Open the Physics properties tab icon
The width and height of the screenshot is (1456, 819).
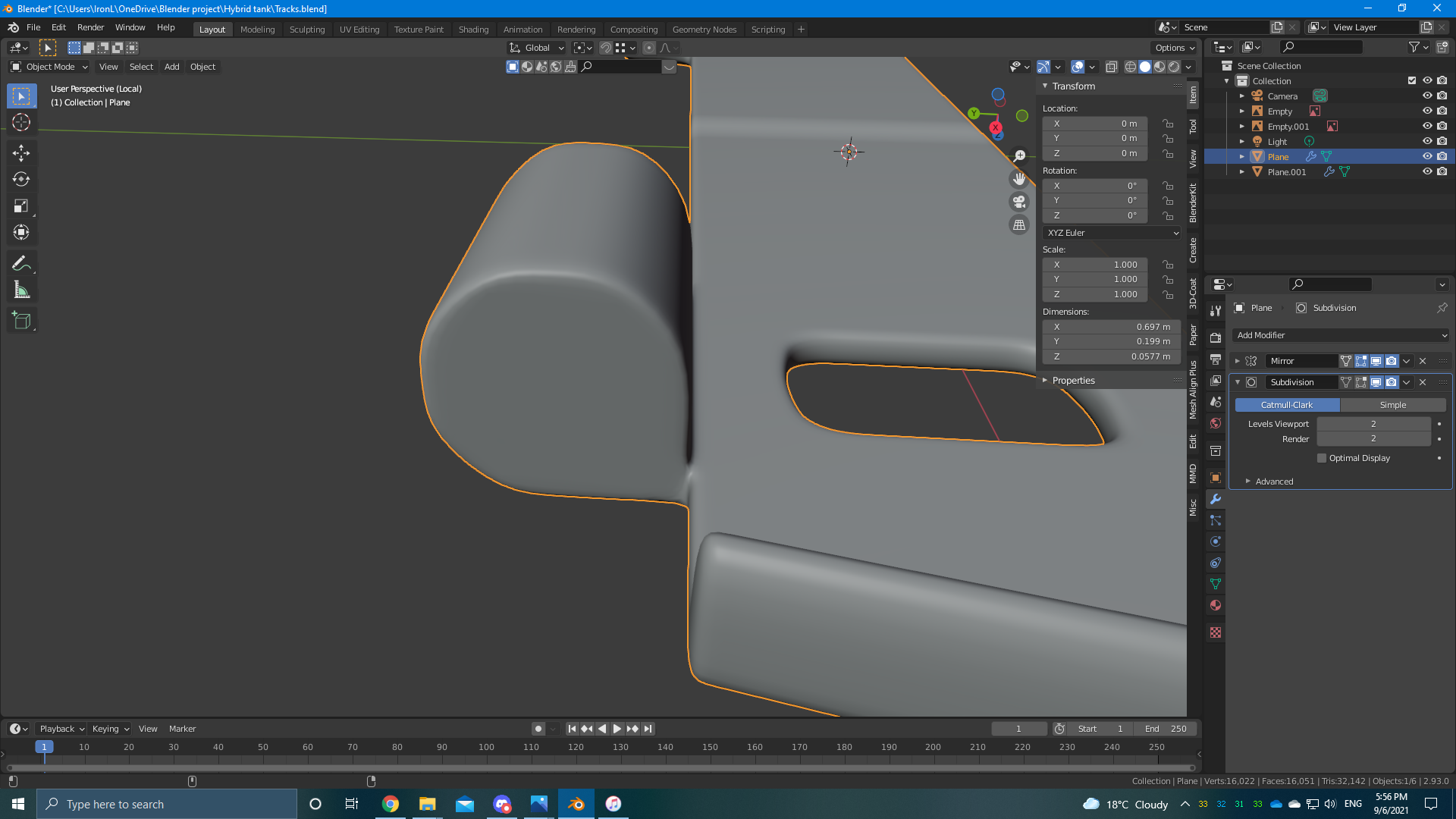[x=1216, y=541]
